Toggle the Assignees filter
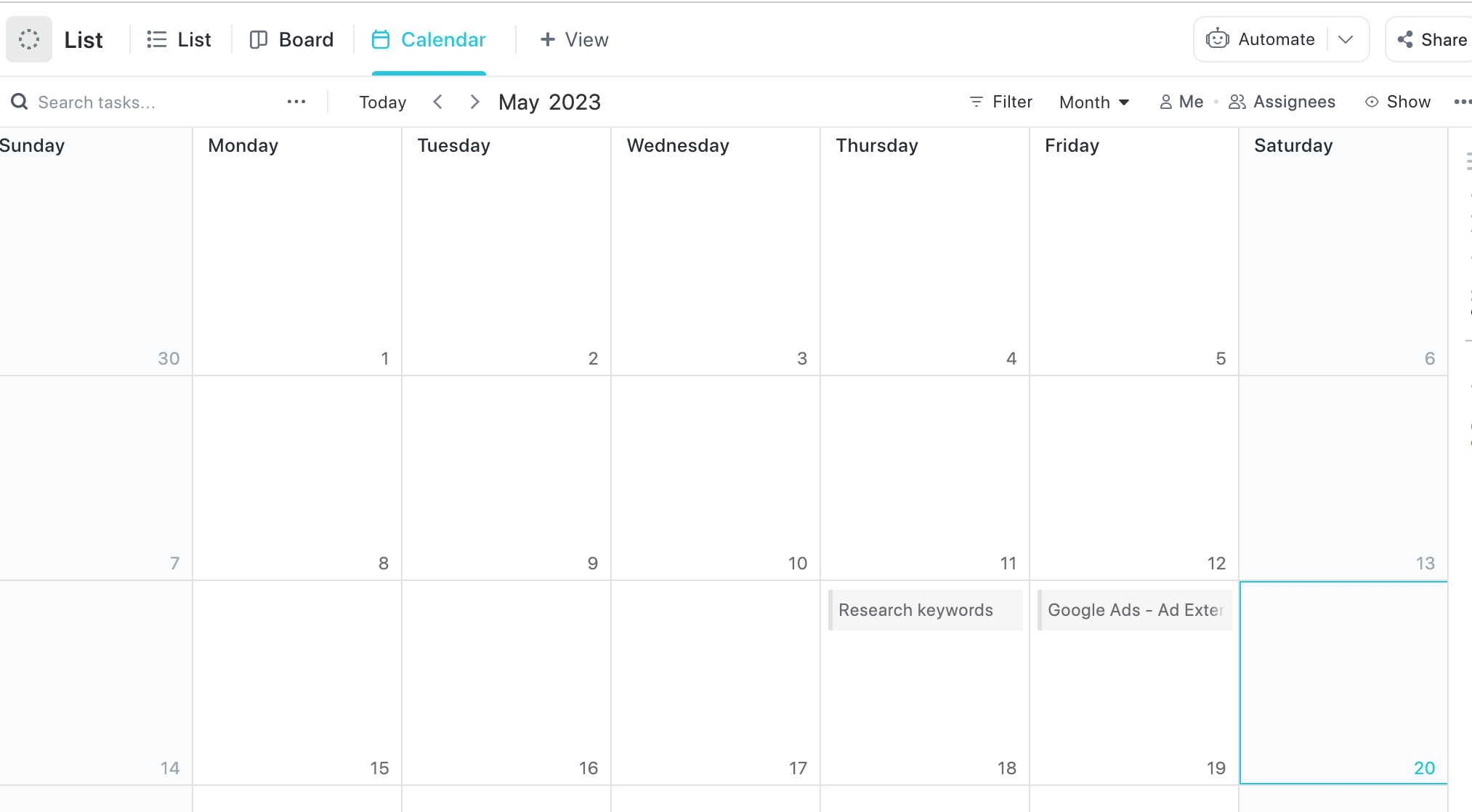 click(x=1282, y=102)
